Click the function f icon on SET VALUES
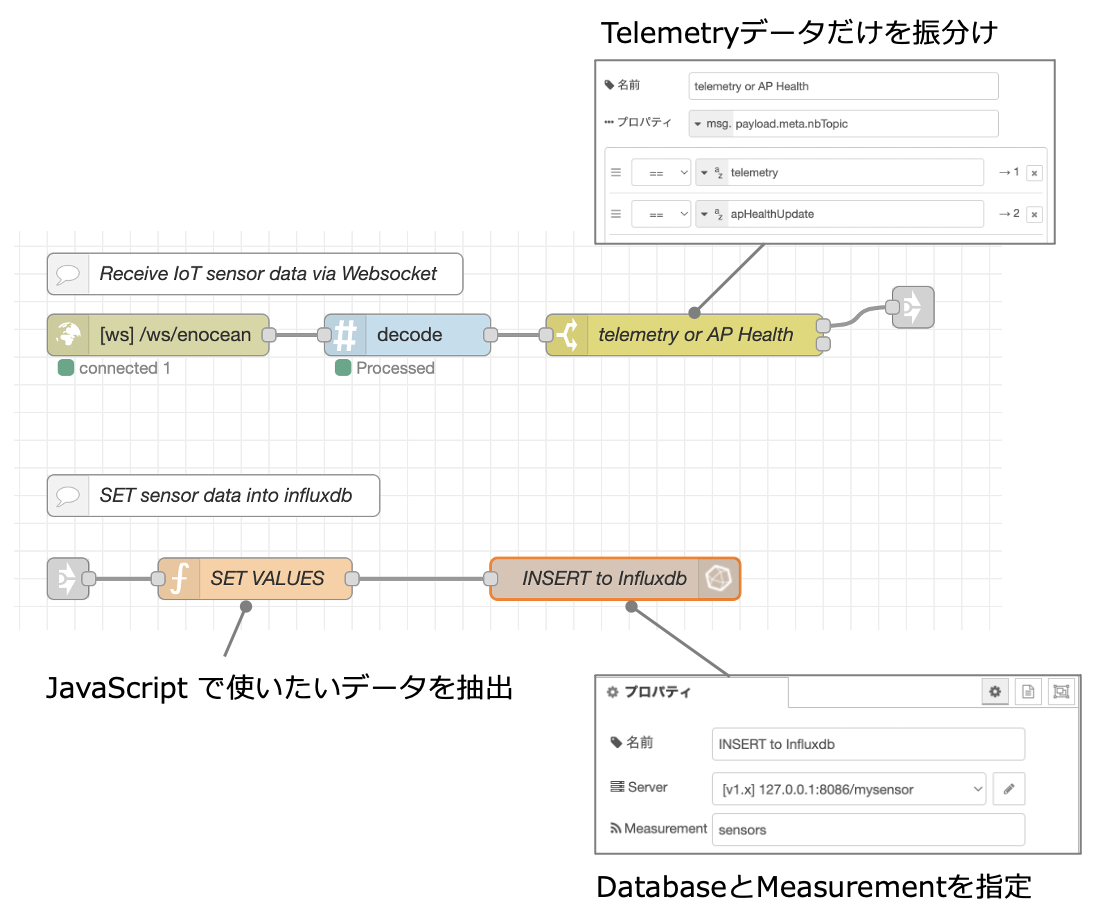This screenshot has height=916, width=1106. tap(179, 579)
